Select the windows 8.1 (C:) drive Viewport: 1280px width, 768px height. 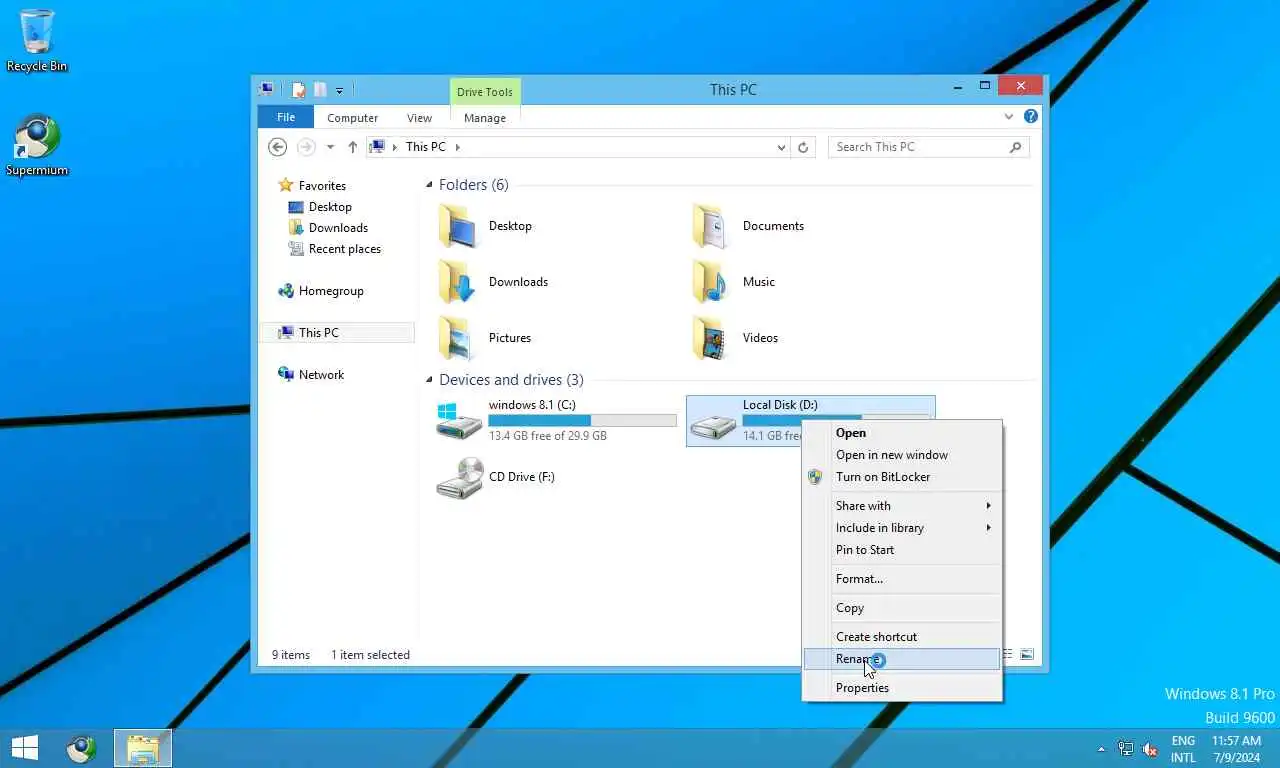(556, 421)
